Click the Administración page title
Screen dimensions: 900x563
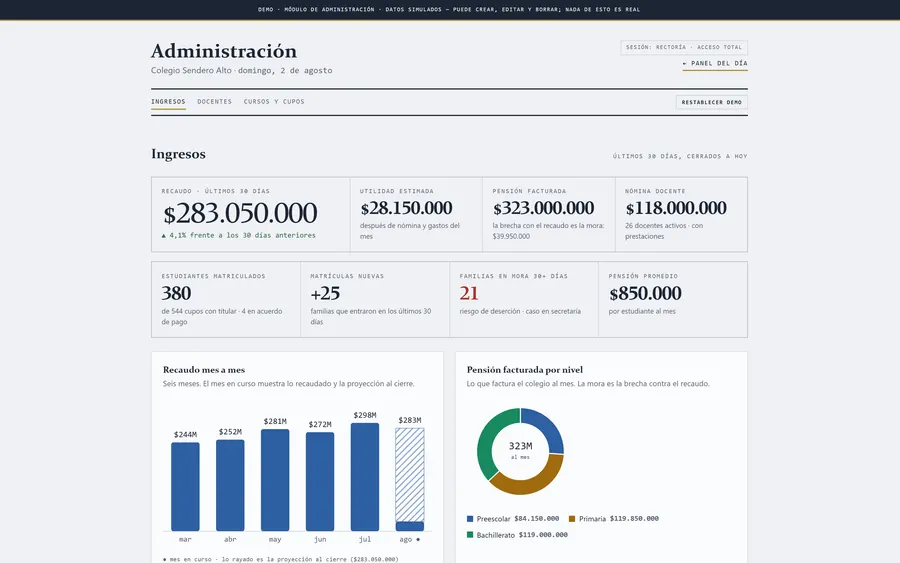[x=224, y=51]
